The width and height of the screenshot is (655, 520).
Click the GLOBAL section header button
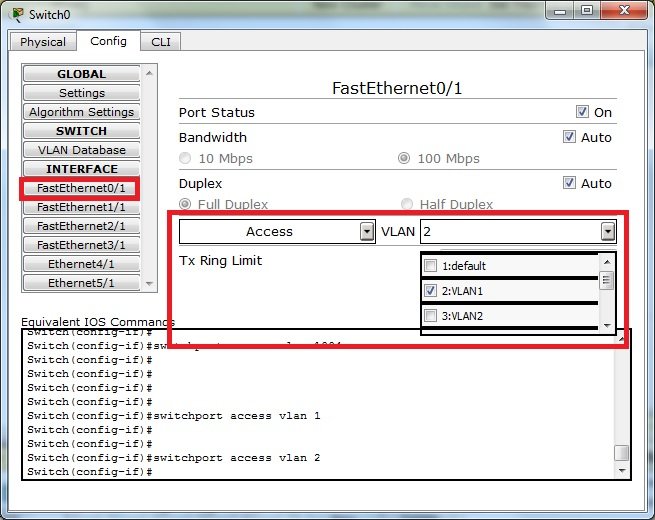click(81, 74)
